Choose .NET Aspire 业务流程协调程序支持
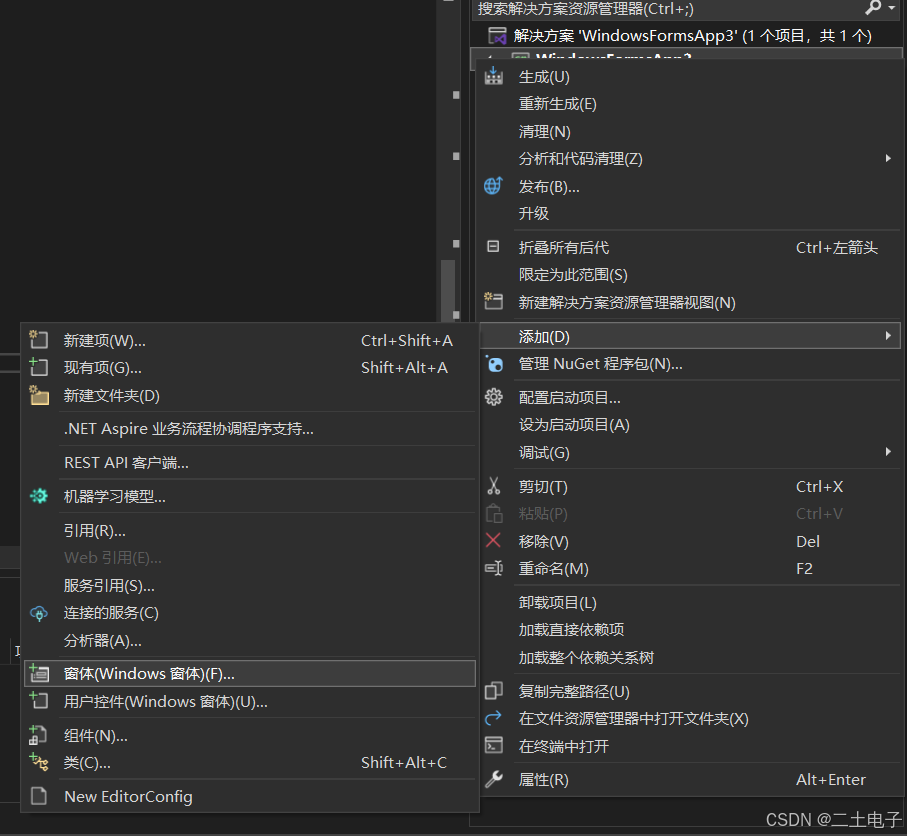 pyautogui.click(x=250, y=429)
